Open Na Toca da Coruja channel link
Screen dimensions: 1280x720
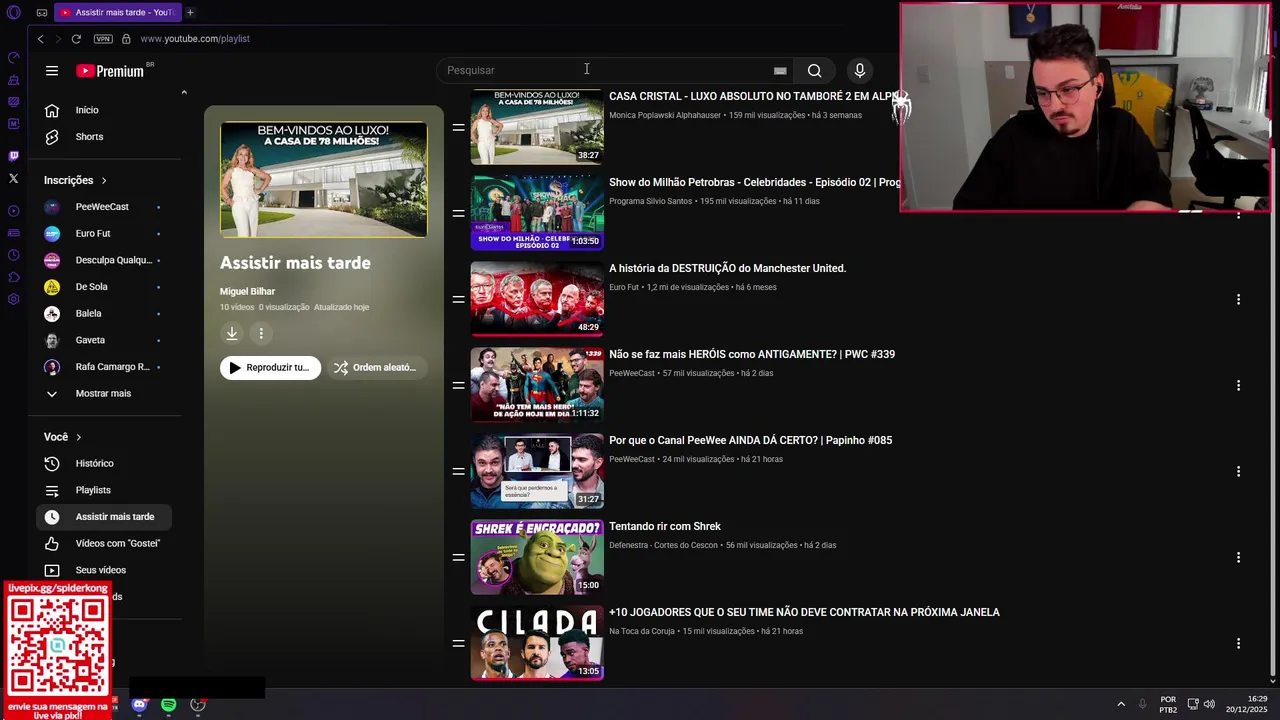click(642, 631)
